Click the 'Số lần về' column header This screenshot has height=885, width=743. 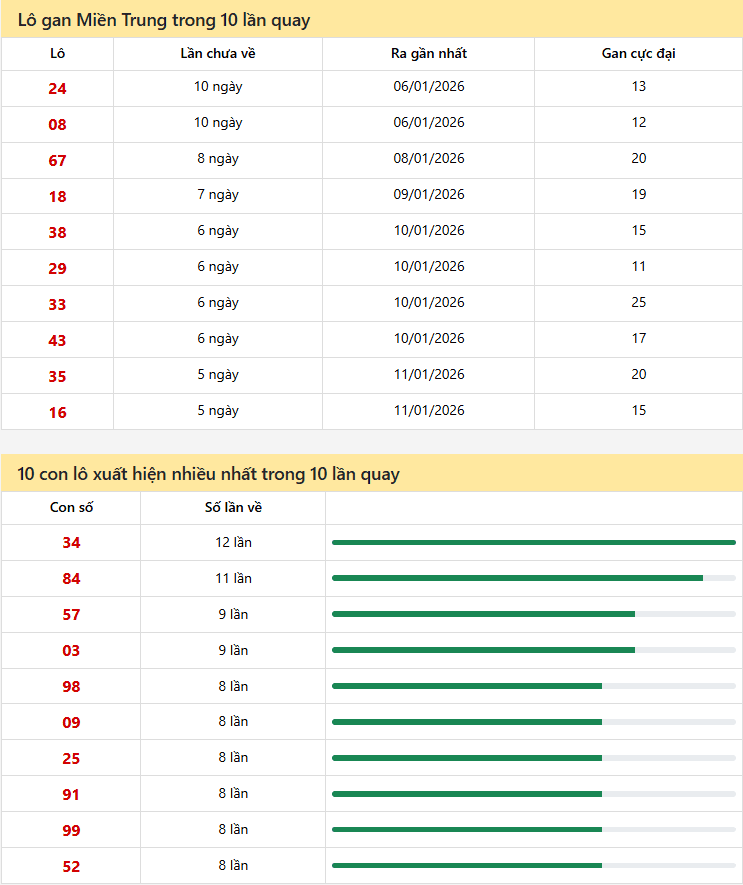pyautogui.click(x=233, y=507)
